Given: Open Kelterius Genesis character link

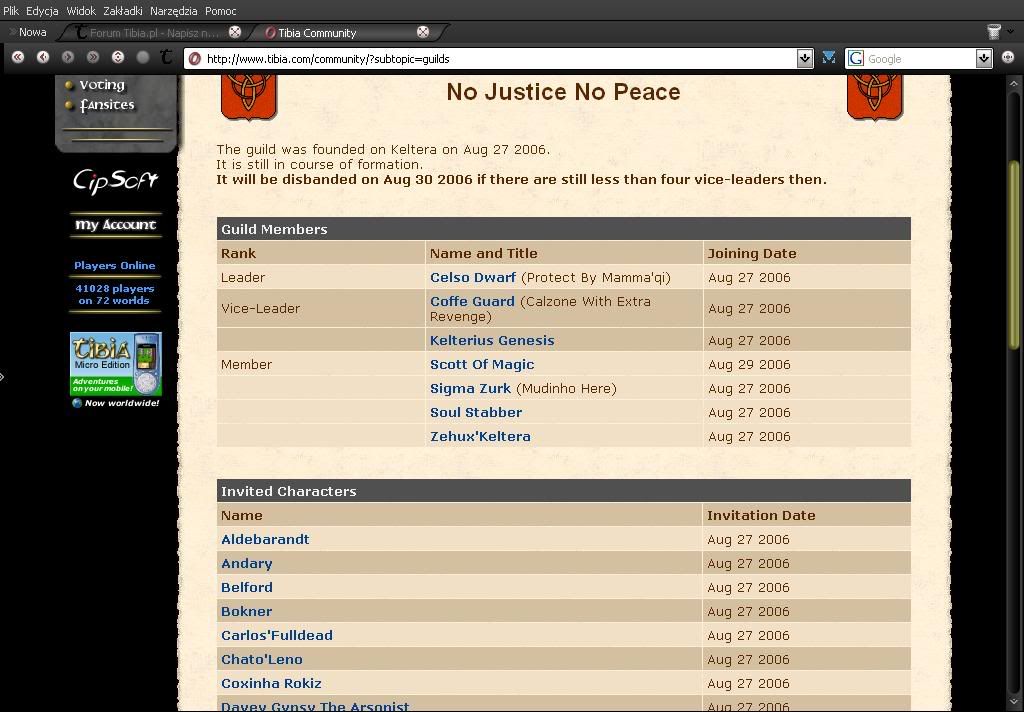Looking at the screenshot, I should pyautogui.click(x=492, y=340).
